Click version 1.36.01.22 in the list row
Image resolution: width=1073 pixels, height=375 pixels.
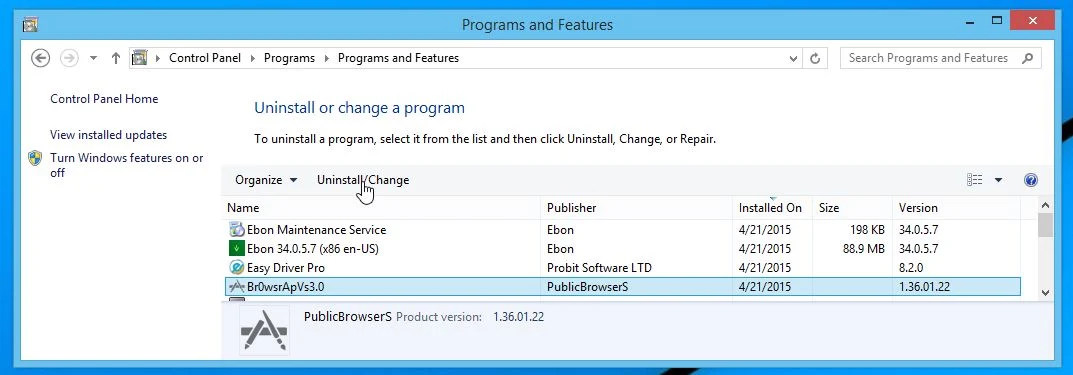click(924, 287)
